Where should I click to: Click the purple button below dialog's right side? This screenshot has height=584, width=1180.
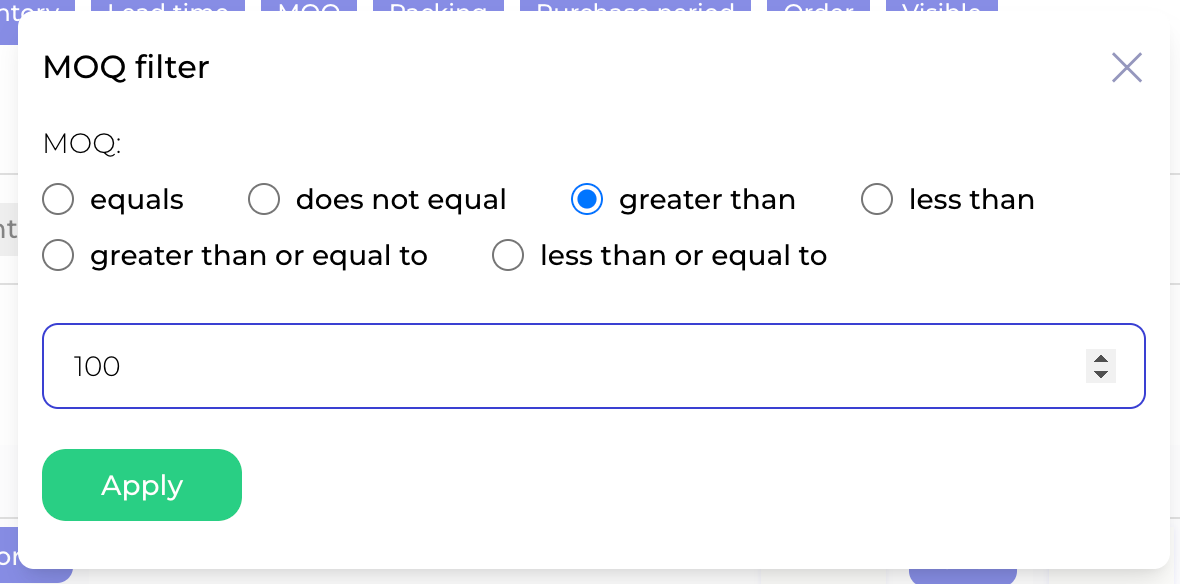pyautogui.click(x=962, y=576)
